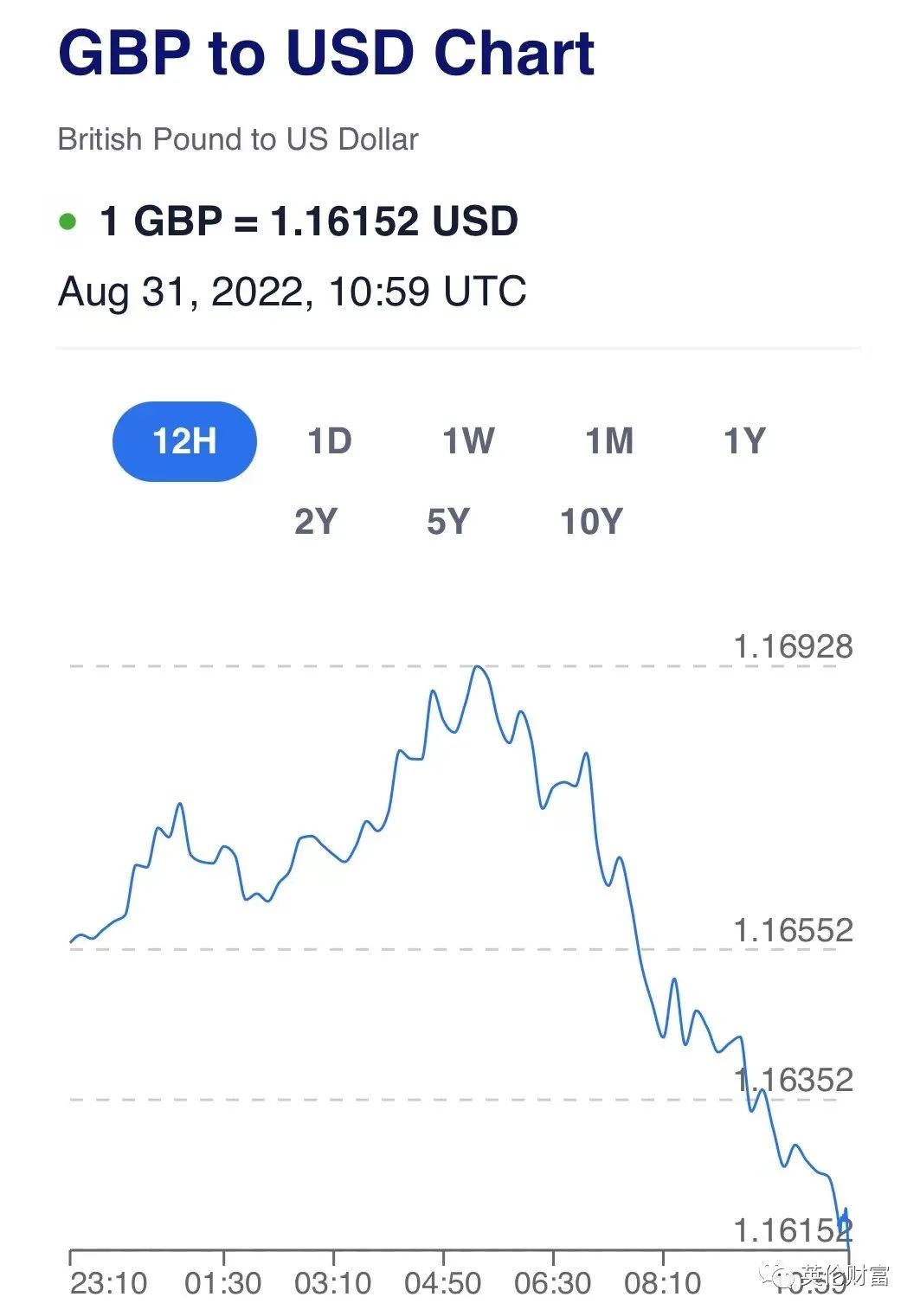
Task: Switch chart to 1D range
Action: point(330,441)
